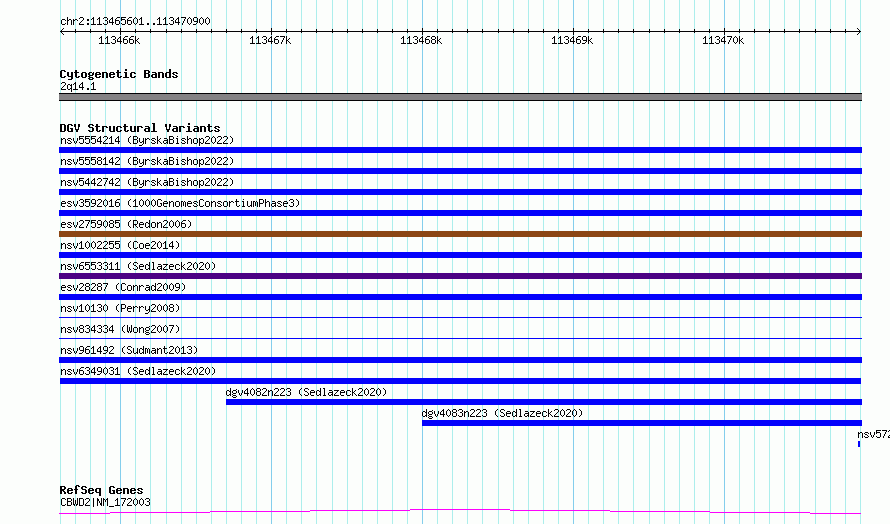This screenshot has width=890, height=524.
Task: Click the 2q14.1 band label
Action: click(x=78, y=86)
